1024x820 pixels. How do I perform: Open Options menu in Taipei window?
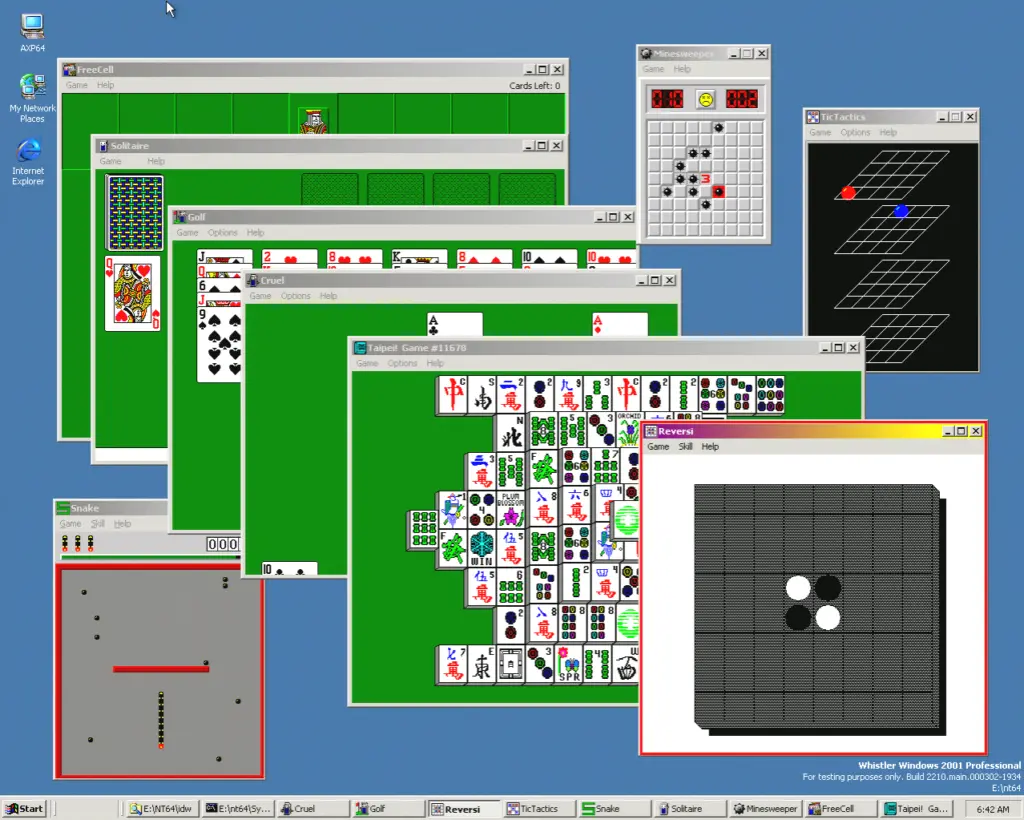coord(402,363)
